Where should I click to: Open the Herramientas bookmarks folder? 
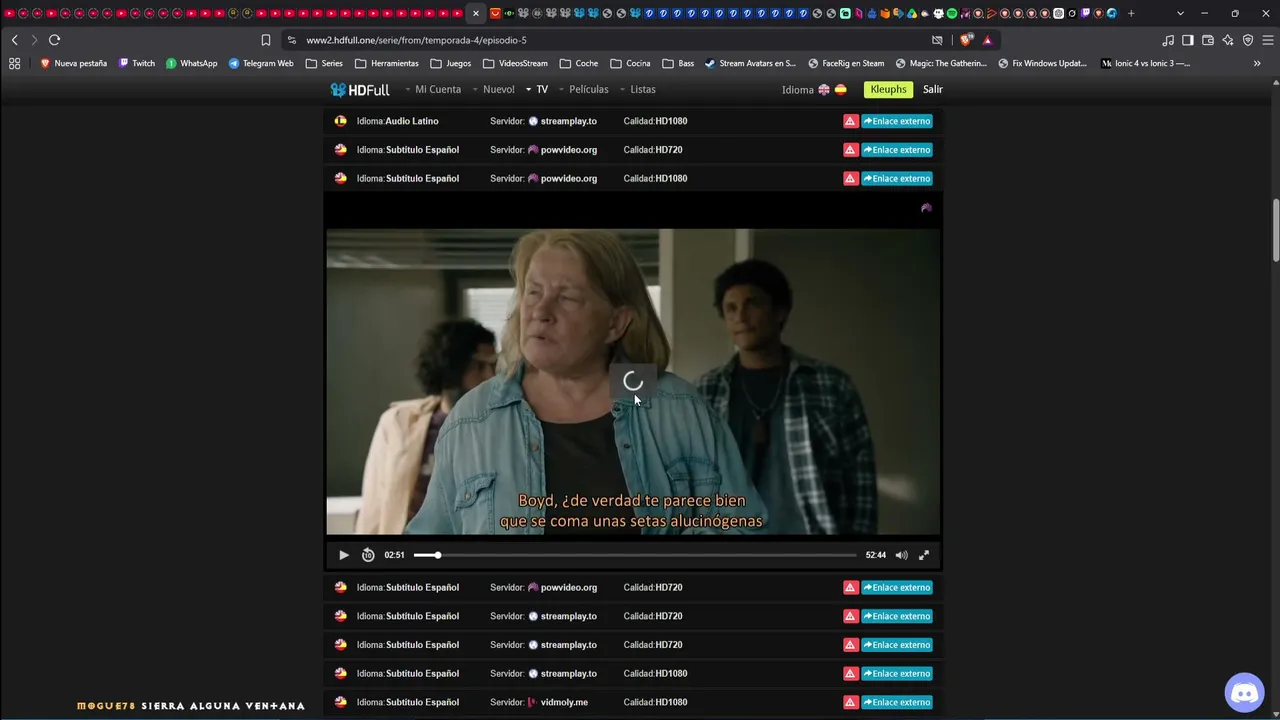(x=387, y=63)
